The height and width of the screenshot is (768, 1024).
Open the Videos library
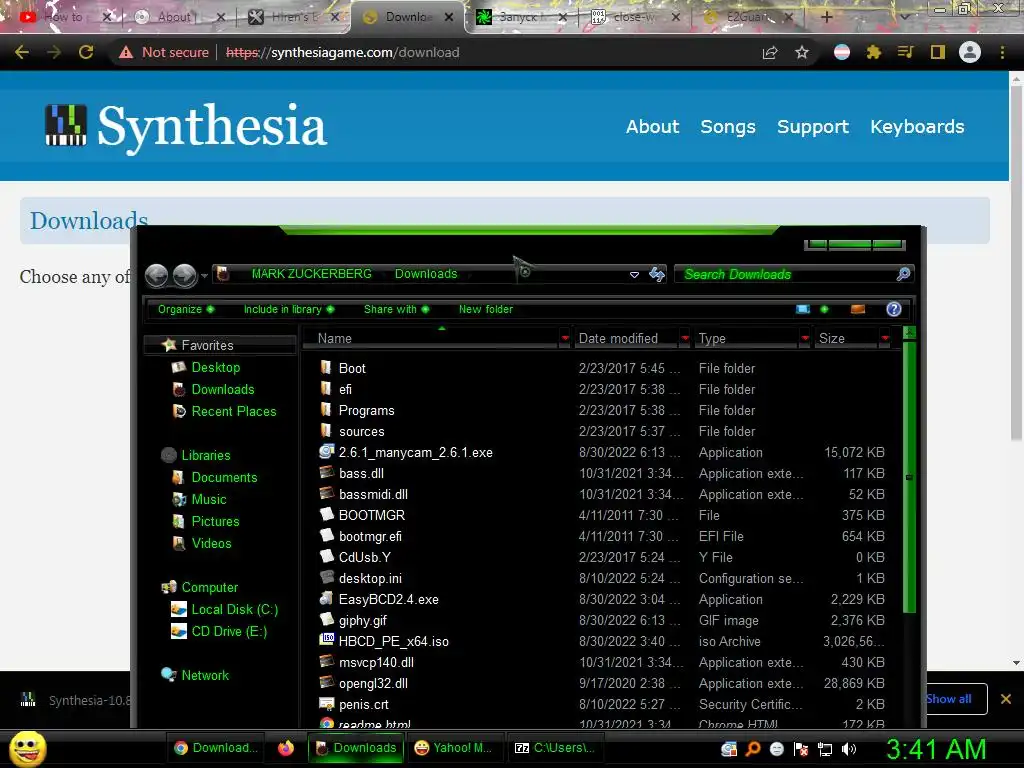point(211,543)
